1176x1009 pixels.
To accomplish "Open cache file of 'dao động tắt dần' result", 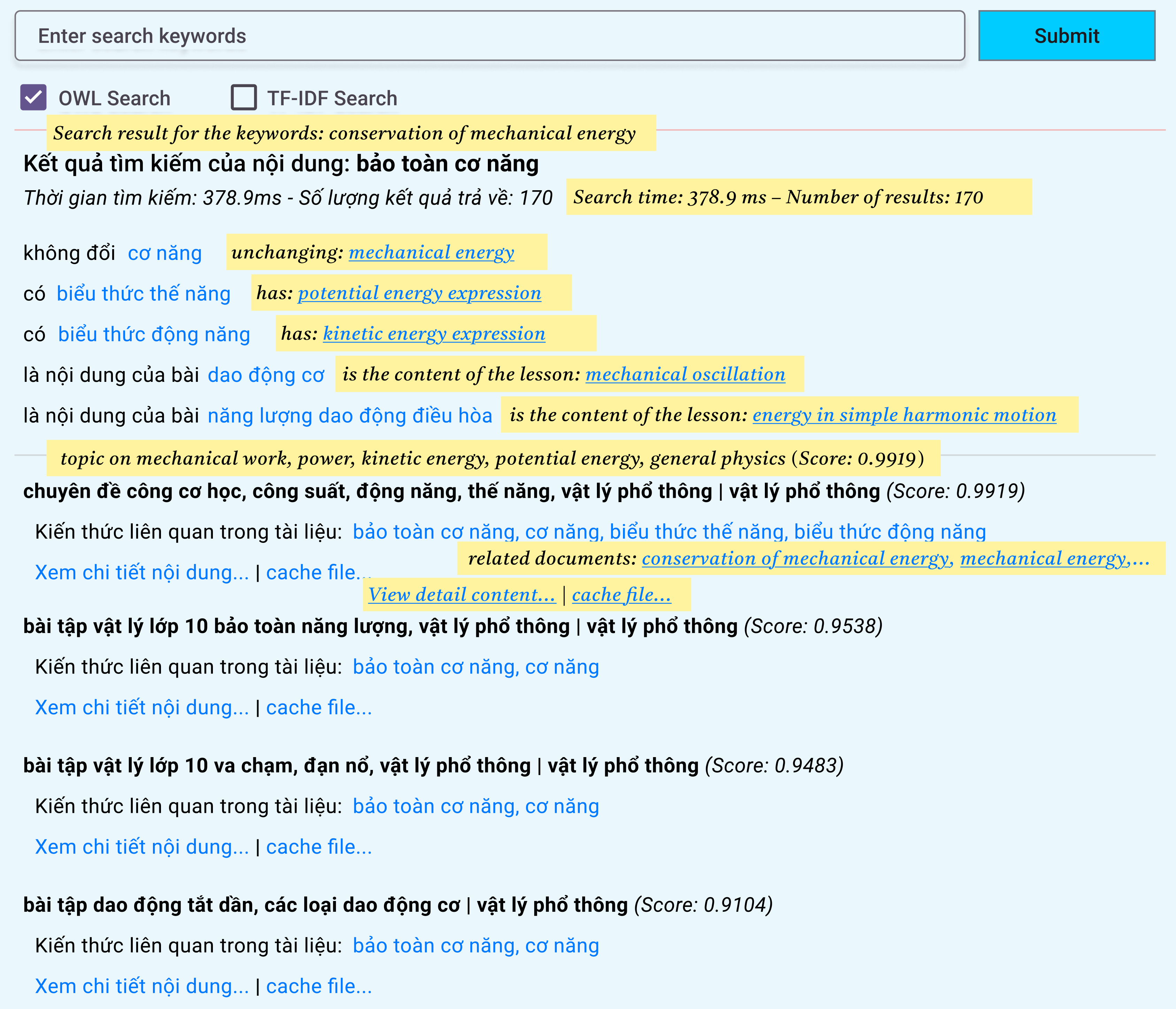I will (x=319, y=986).
